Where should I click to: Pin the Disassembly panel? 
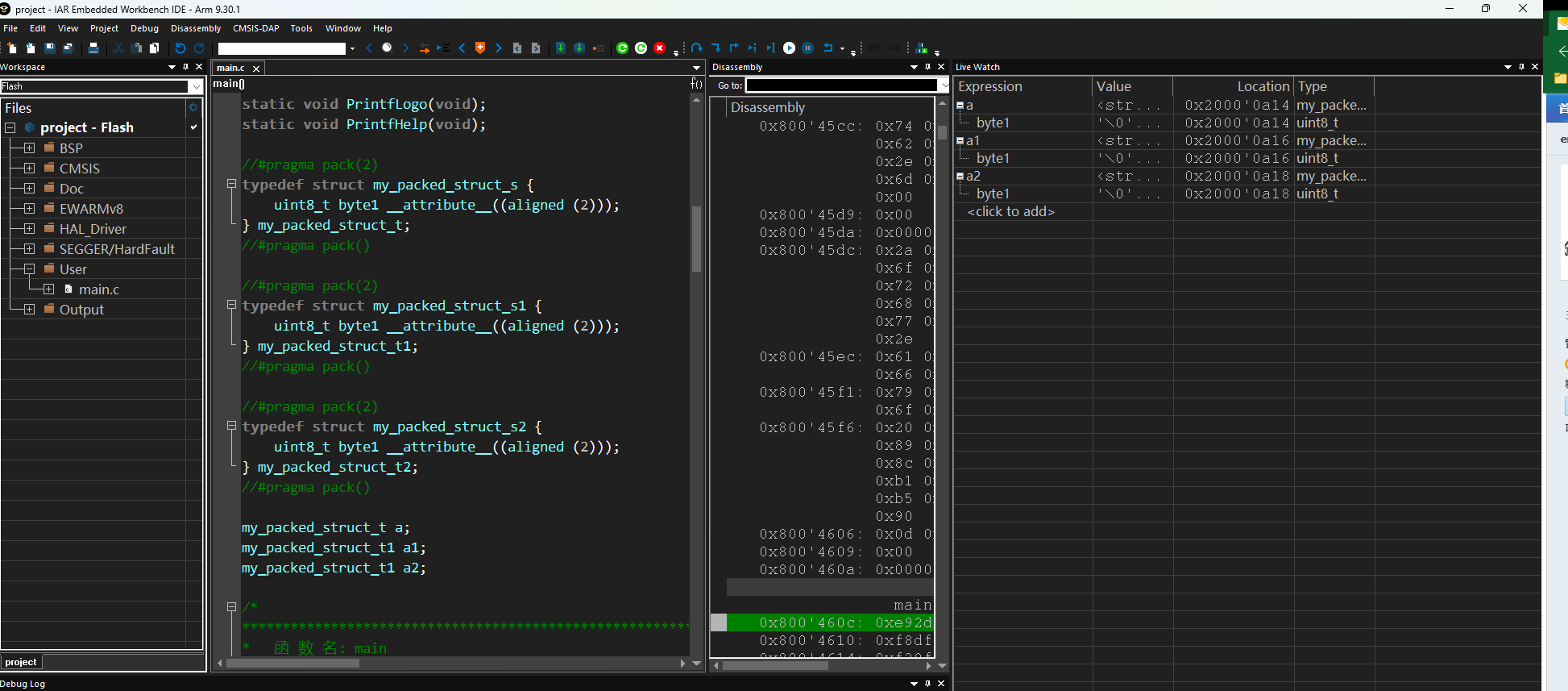(x=927, y=67)
